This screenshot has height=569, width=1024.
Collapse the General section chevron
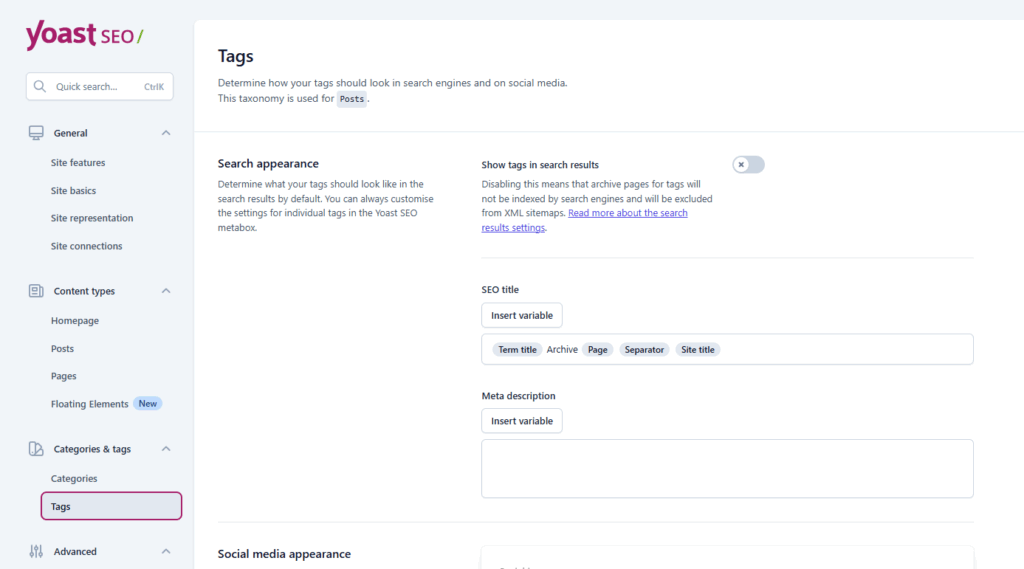tap(166, 133)
